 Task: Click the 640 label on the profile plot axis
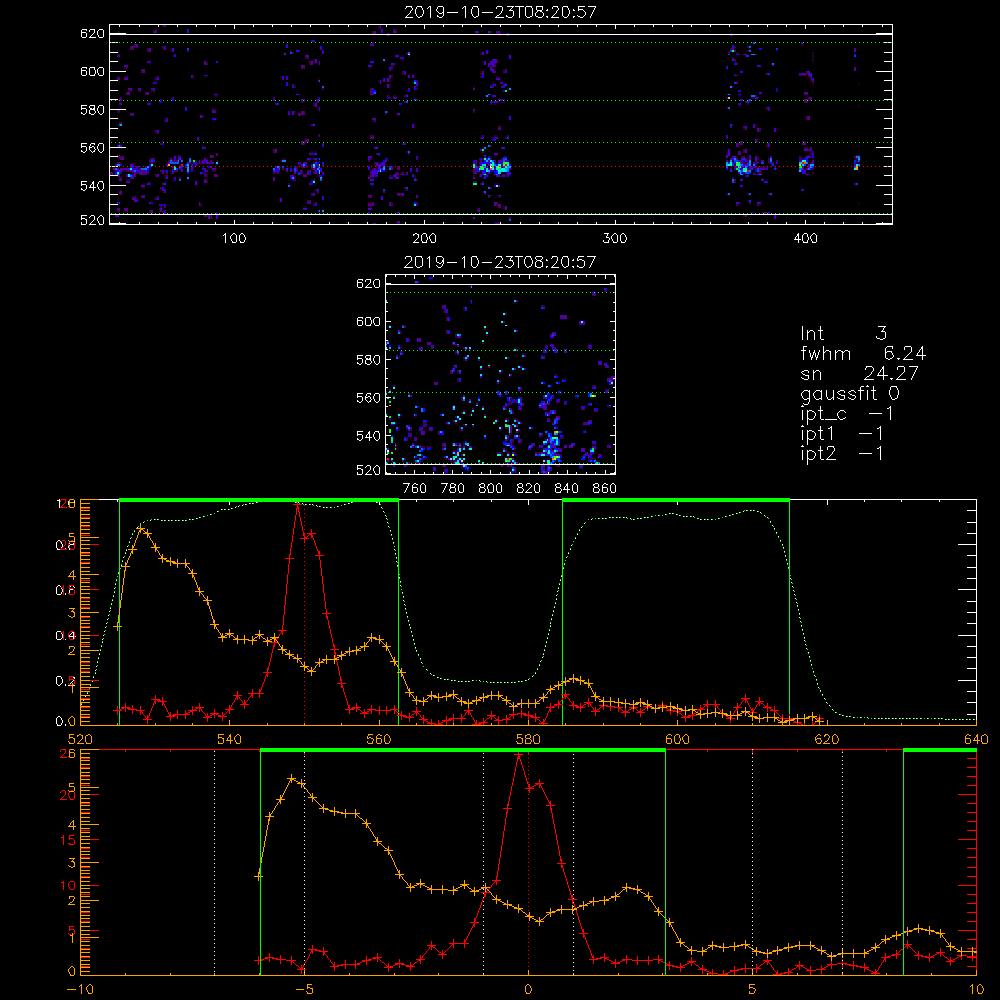coord(976,740)
